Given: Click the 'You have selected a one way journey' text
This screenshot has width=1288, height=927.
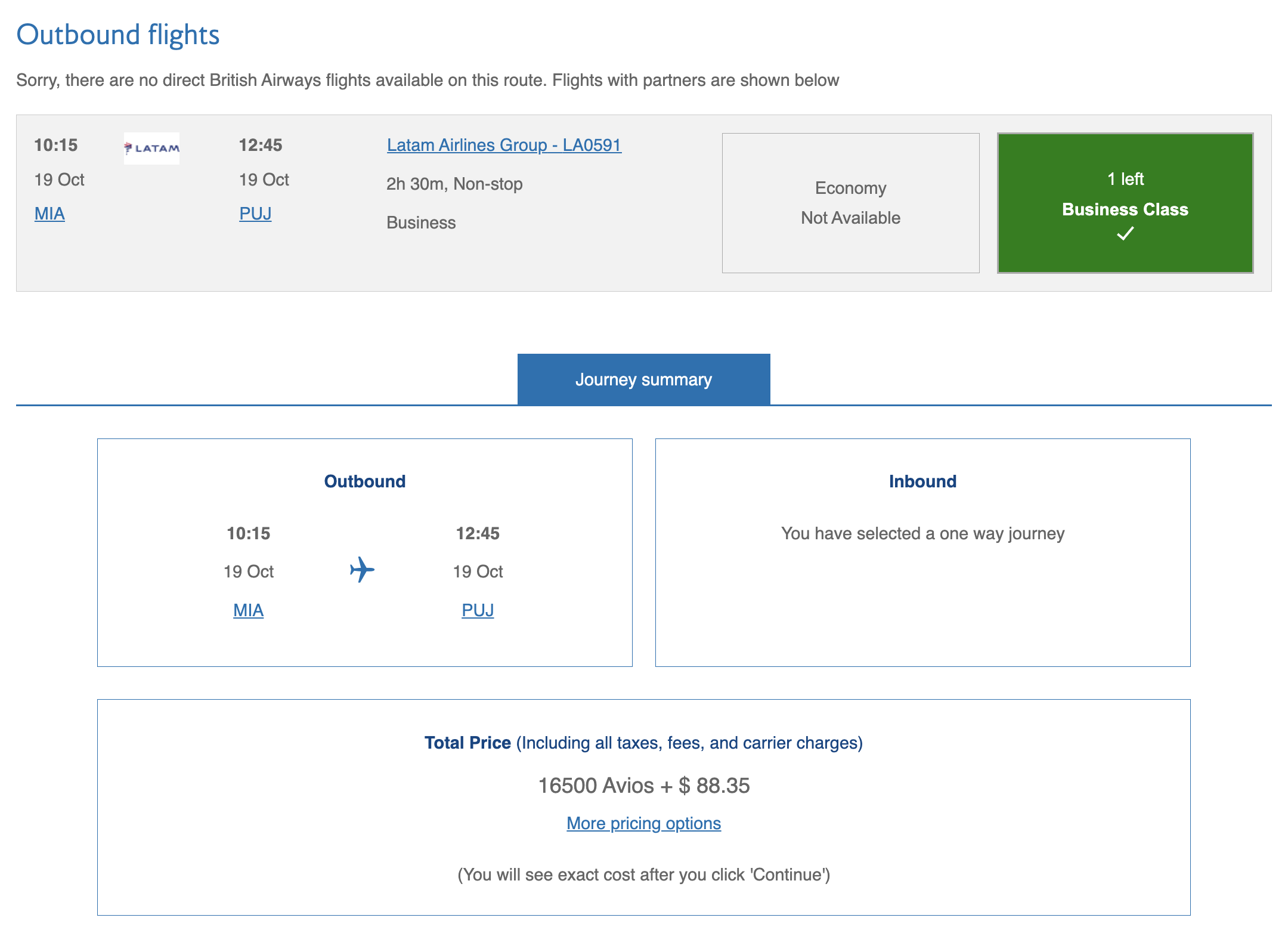Looking at the screenshot, I should (922, 533).
